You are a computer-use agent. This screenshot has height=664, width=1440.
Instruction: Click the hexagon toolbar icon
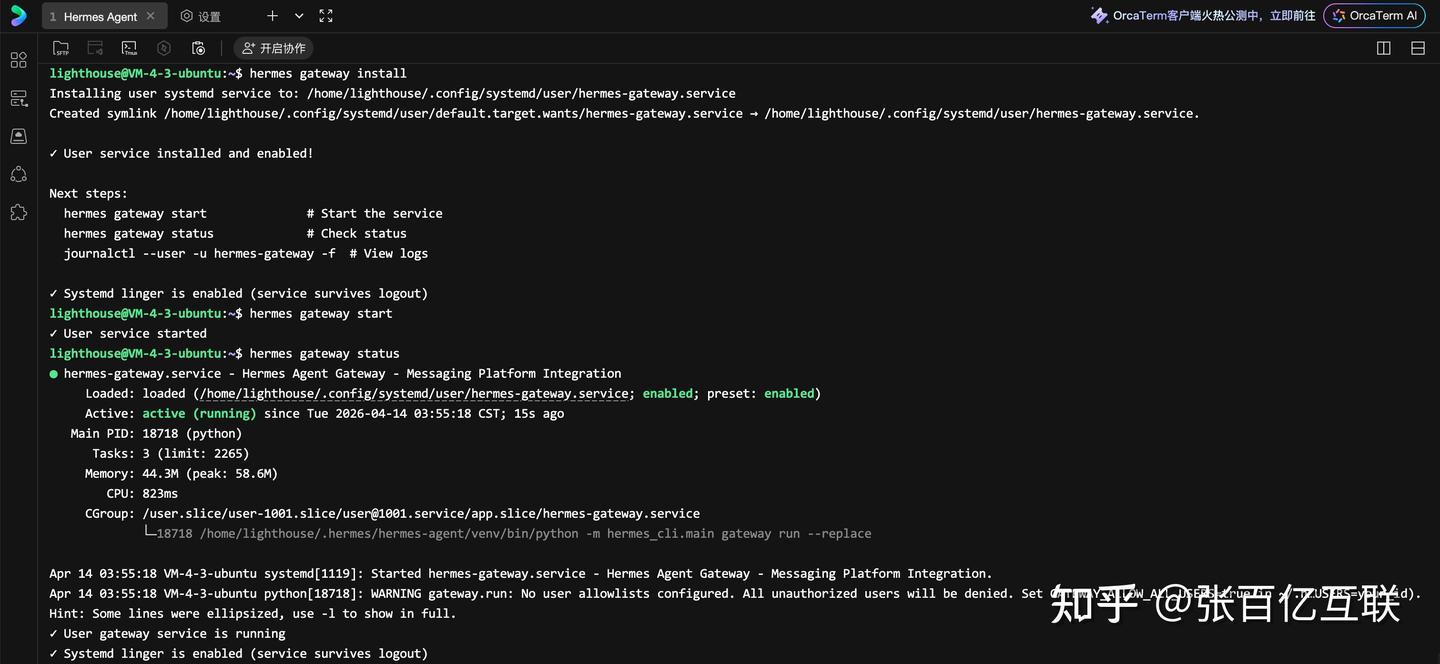pyautogui.click(x=164, y=48)
